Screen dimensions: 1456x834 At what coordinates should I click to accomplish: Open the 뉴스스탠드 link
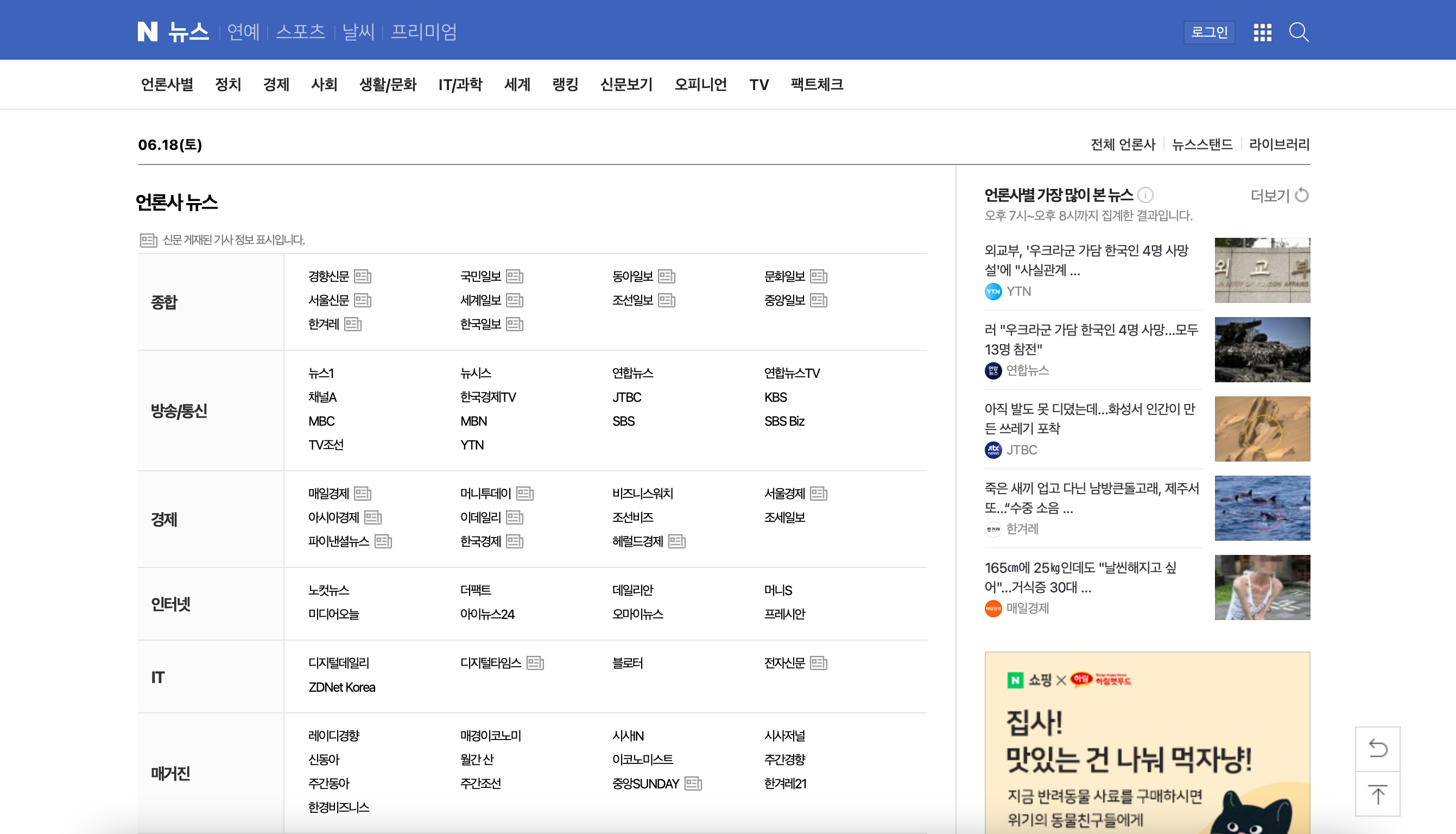pyautogui.click(x=1202, y=144)
